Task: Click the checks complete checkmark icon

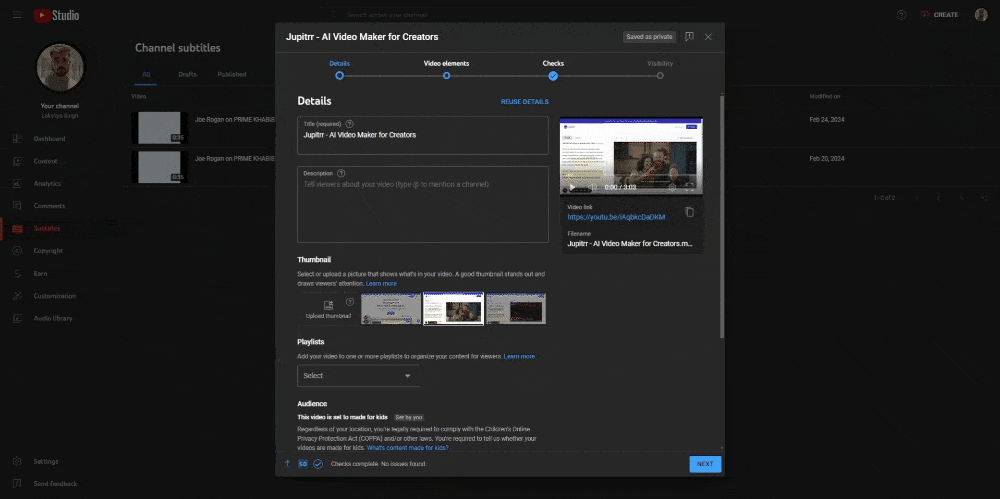Action: pos(318,464)
